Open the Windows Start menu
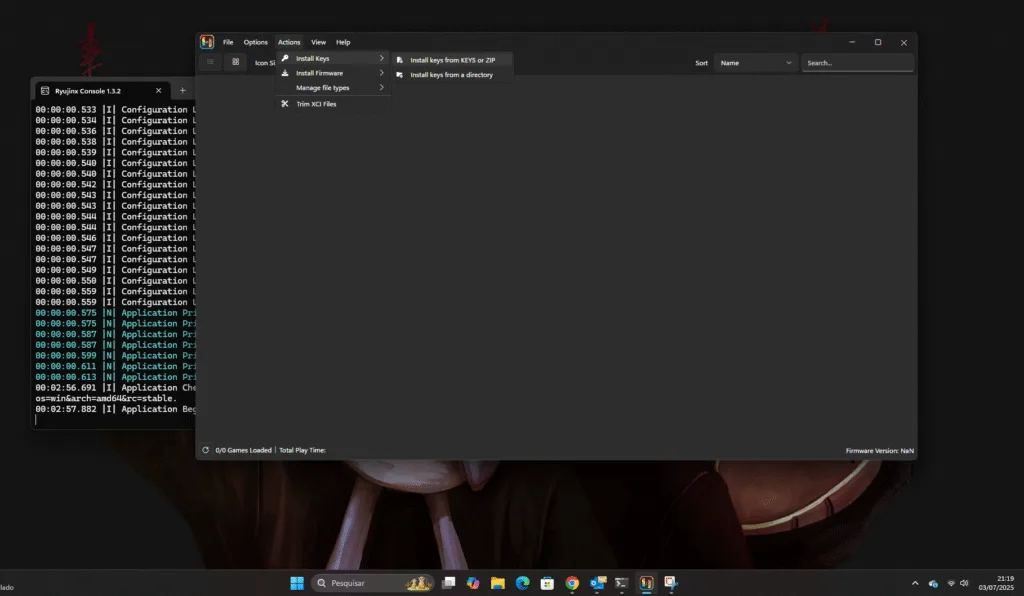This screenshot has height=596, width=1024. coord(297,583)
